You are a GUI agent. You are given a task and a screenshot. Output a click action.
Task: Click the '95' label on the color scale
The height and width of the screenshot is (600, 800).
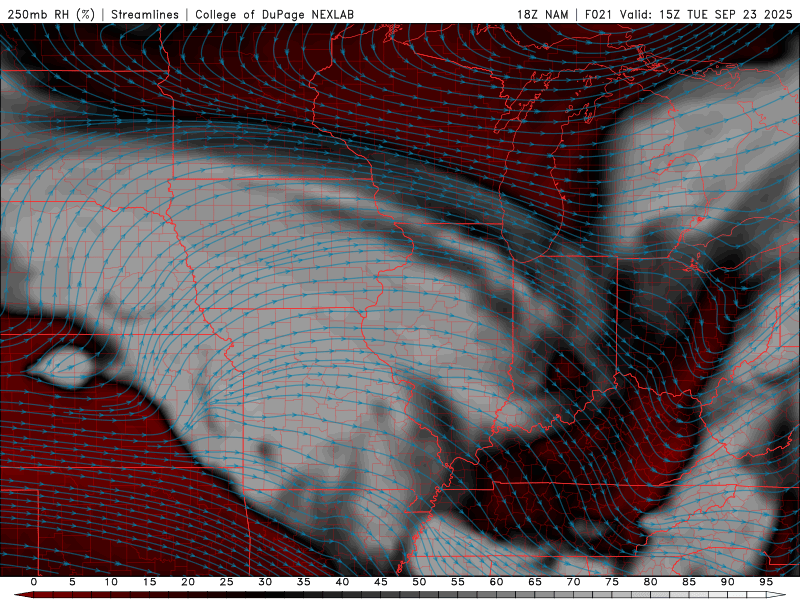[x=765, y=582]
